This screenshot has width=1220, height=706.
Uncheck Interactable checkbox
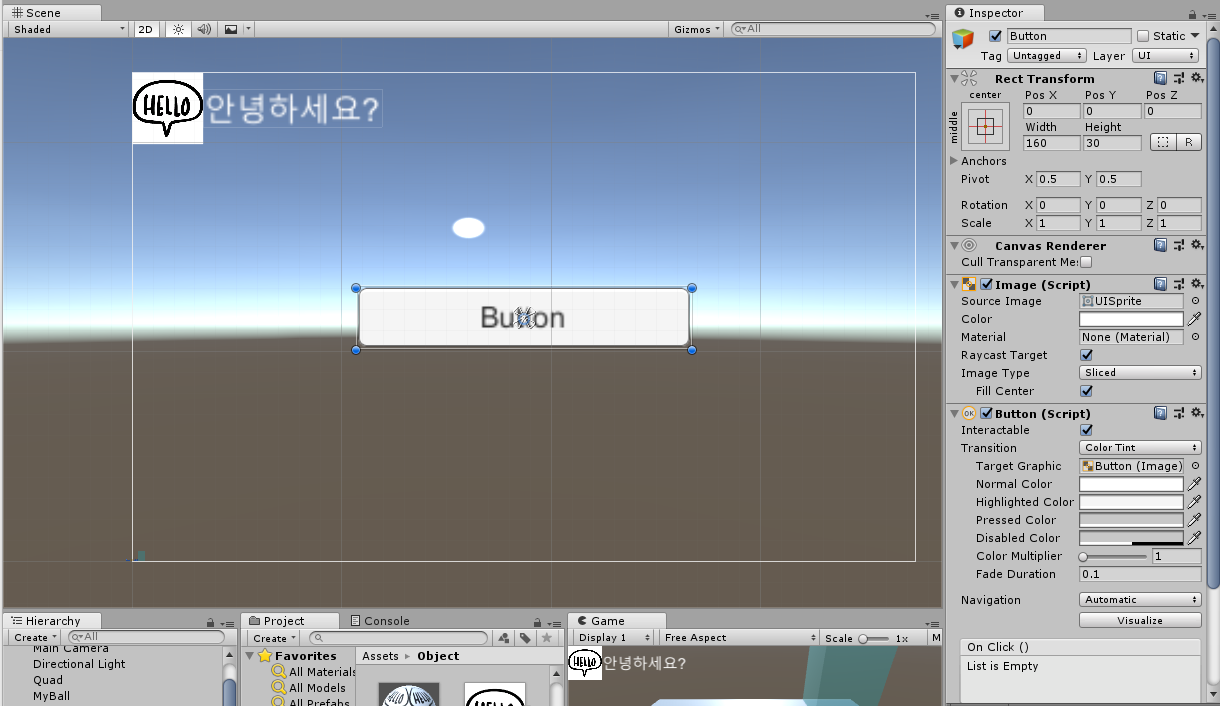click(1087, 430)
